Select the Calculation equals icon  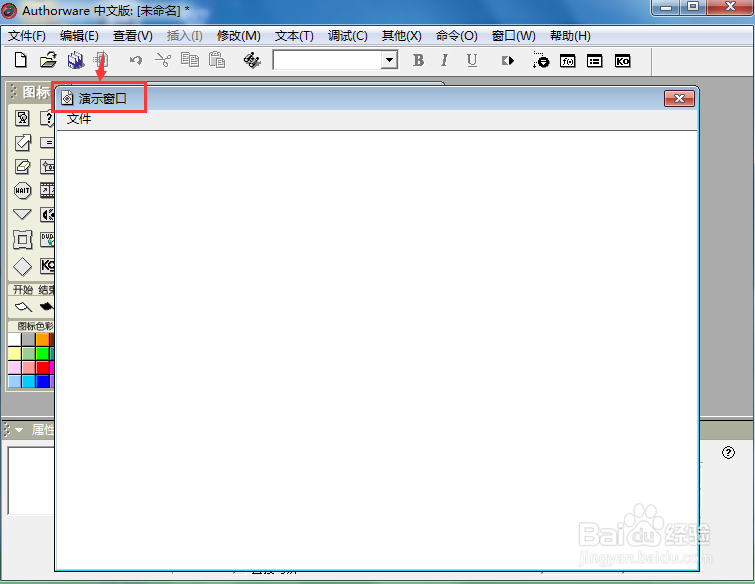click(47, 143)
